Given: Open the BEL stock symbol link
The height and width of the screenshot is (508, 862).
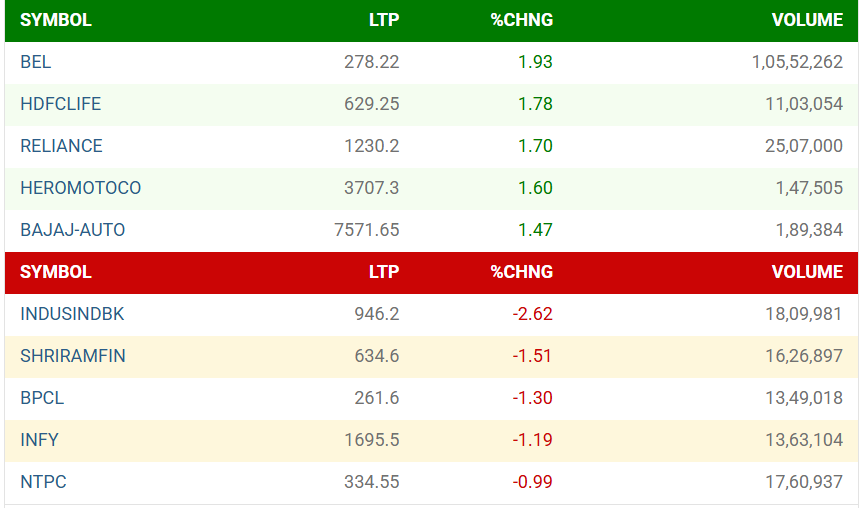Looking at the screenshot, I should click(36, 62).
